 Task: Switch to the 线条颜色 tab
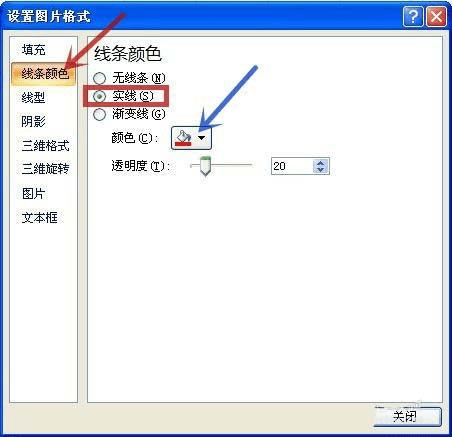pyautogui.click(x=43, y=73)
